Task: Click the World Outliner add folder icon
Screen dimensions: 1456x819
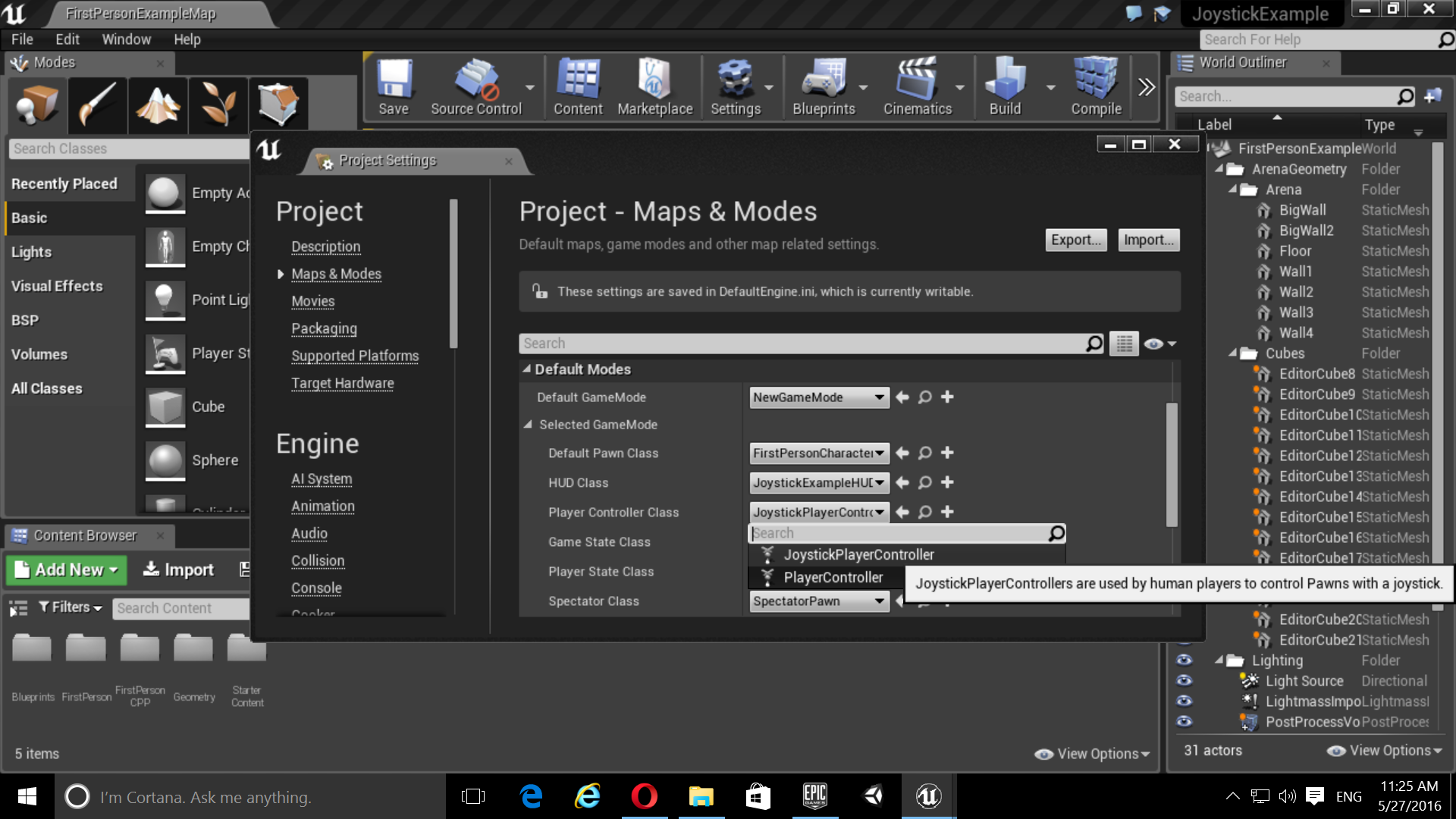Action: [x=1432, y=96]
